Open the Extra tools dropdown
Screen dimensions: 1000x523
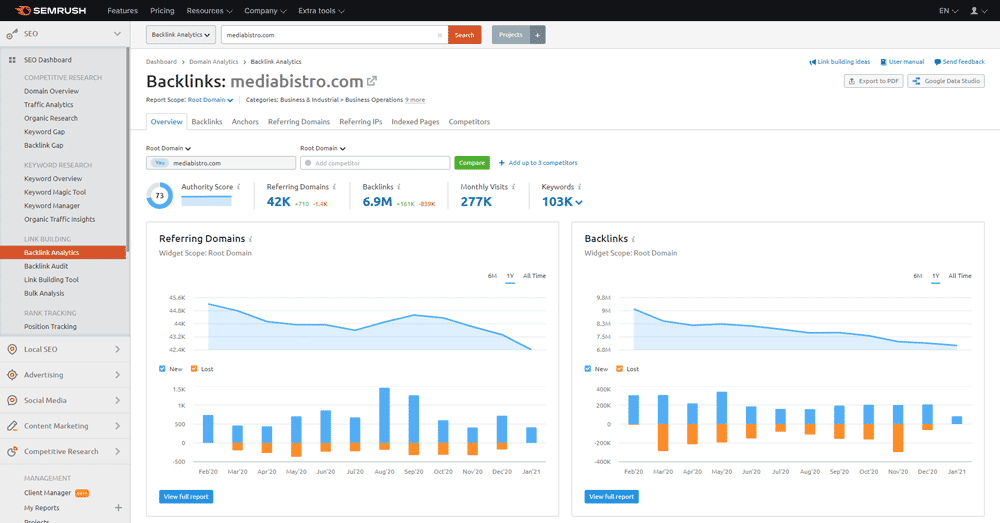pyautogui.click(x=321, y=11)
